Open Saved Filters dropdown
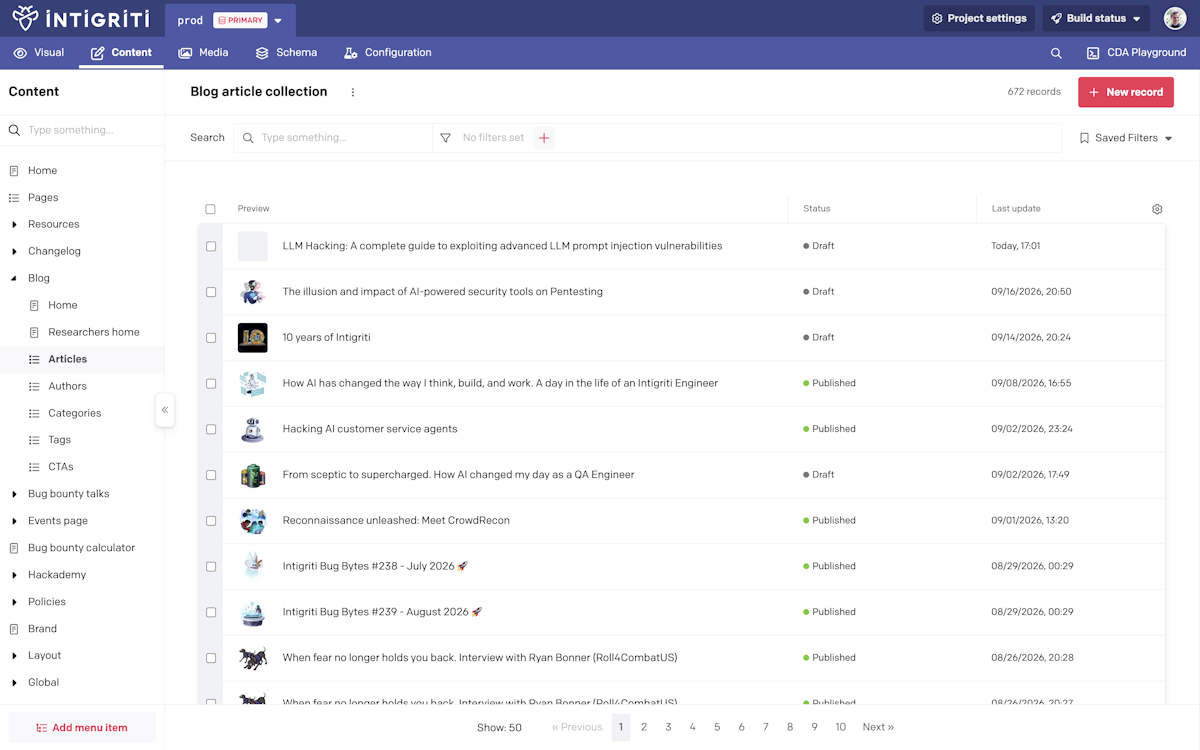This screenshot has width=1200, height=750. click(x=1126, y=138)
